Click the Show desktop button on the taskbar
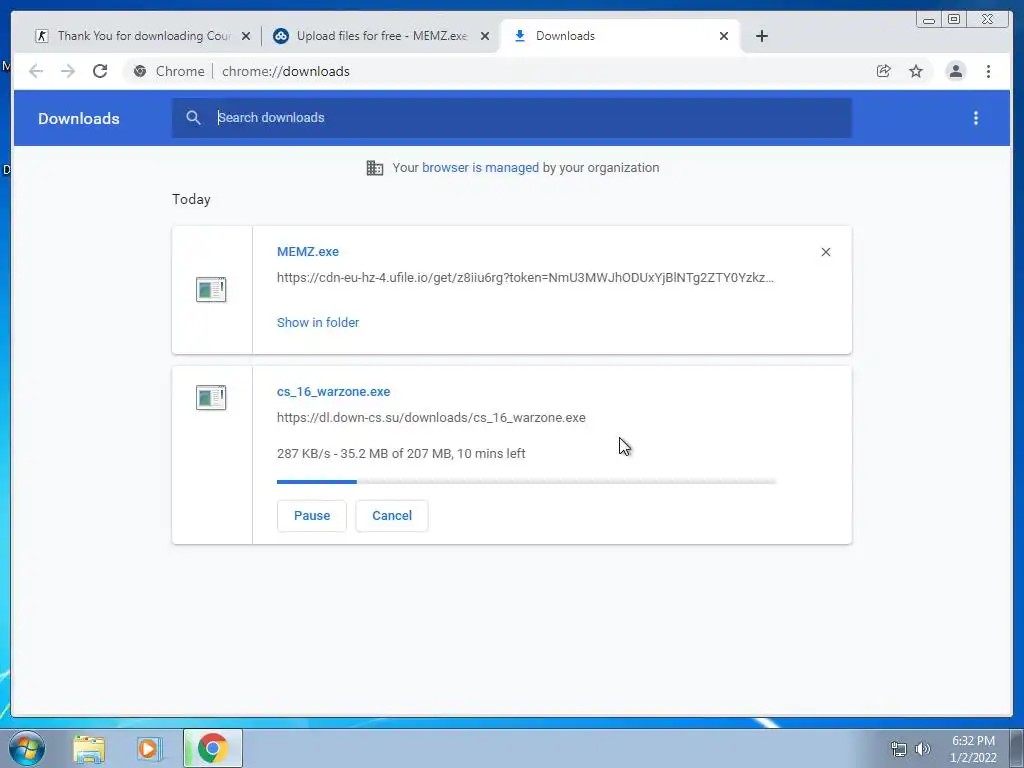The width and height of the screenshot is (1024, 768). coord(1016,748)
